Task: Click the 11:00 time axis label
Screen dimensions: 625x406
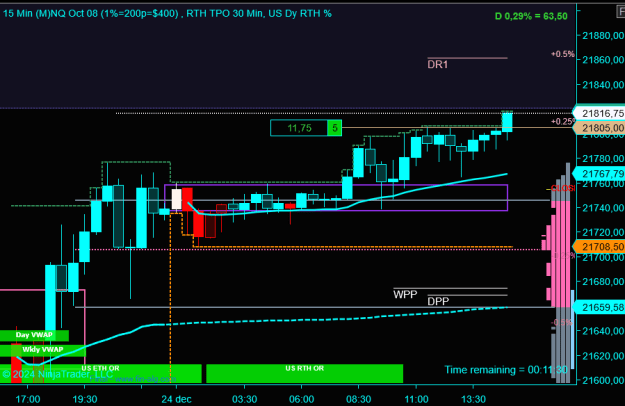Action: coord(416,399)
